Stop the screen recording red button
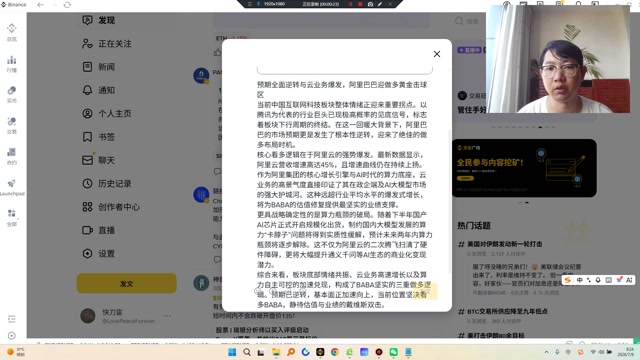 pos(360,4)
